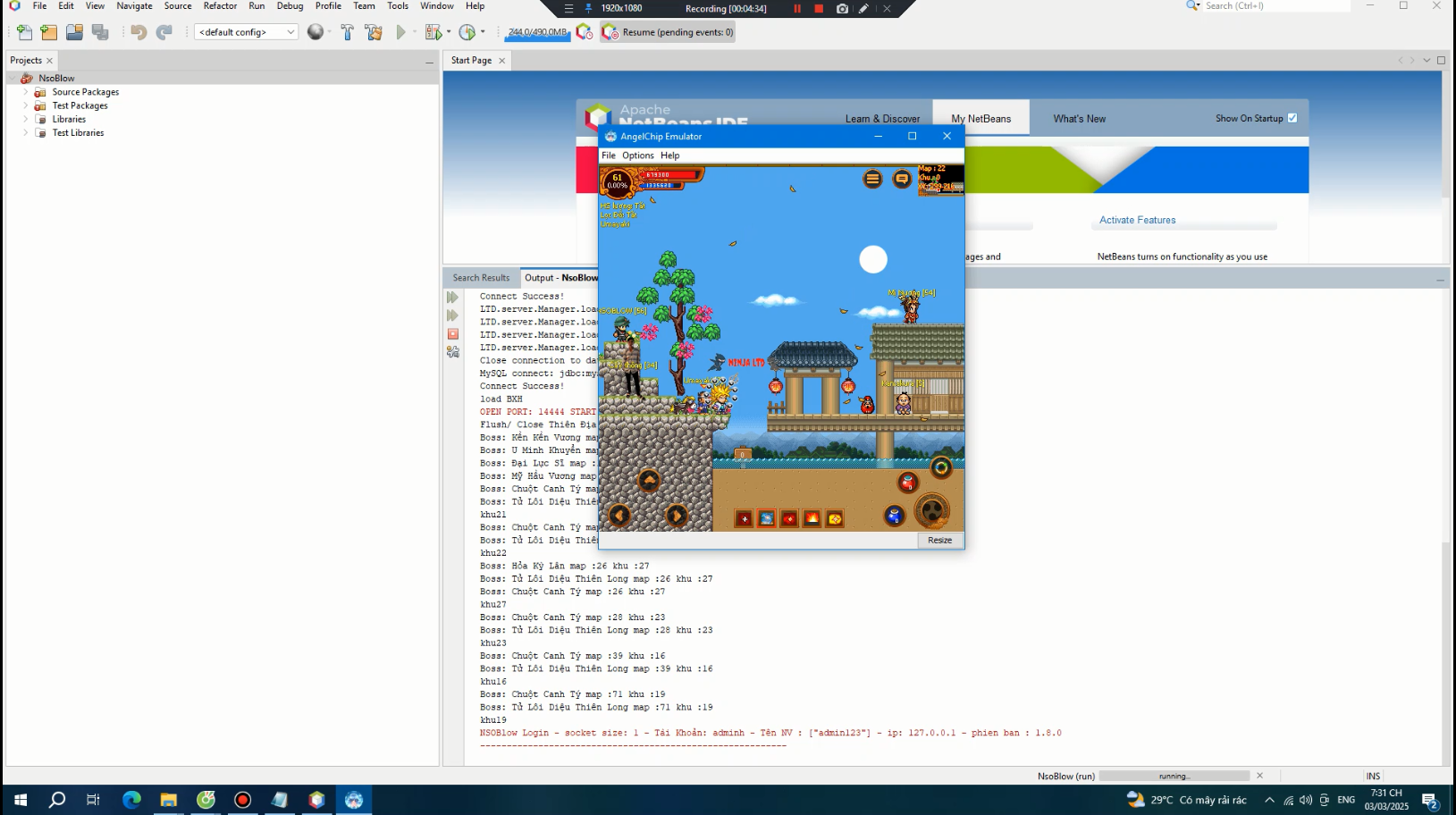Screen dimensions: 1456x815
Task: Minimize the Projects panel
Action: (x=429, y=62)
